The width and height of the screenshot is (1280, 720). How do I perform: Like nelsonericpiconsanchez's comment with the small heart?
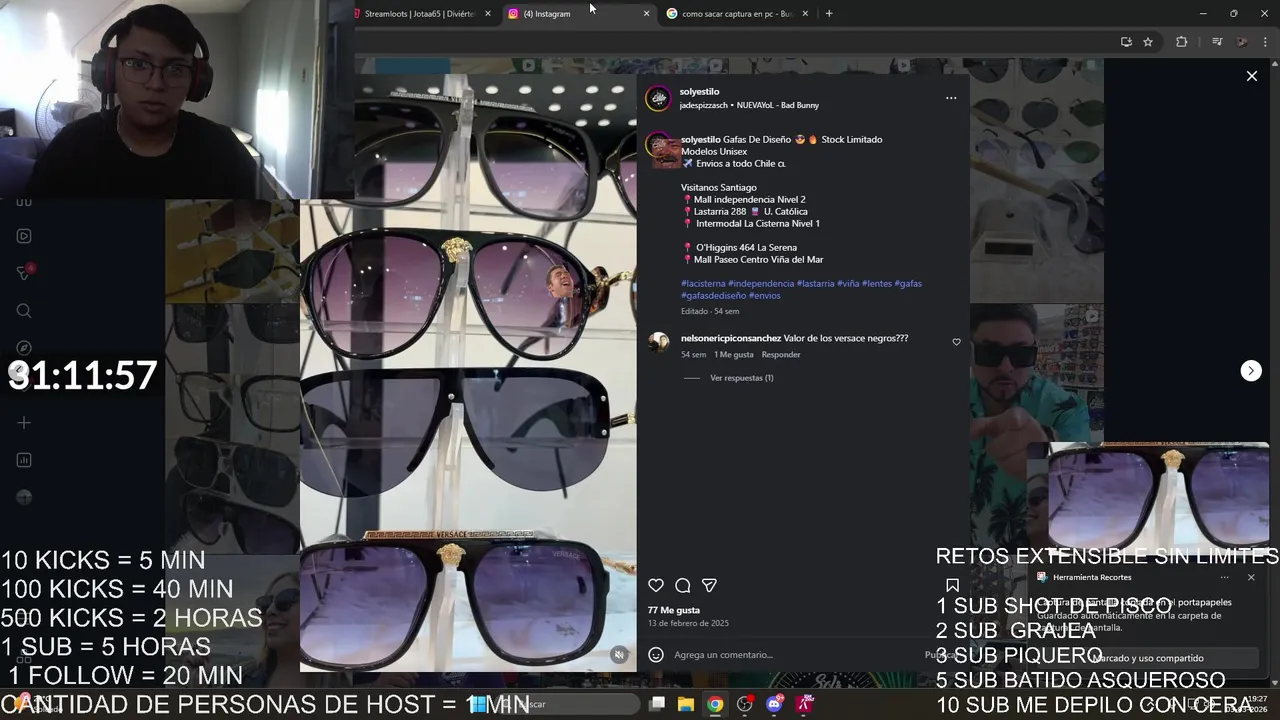956,342
